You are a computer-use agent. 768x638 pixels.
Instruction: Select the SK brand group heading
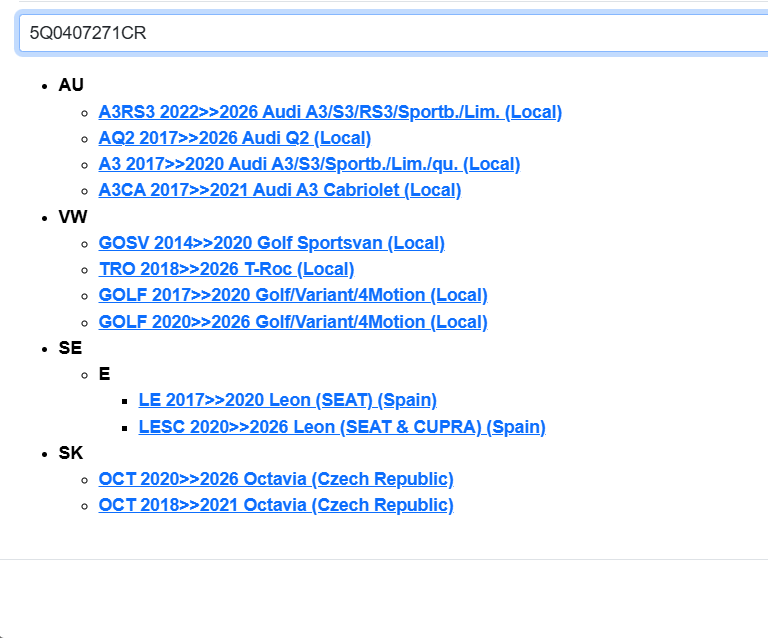pos(70,453)
